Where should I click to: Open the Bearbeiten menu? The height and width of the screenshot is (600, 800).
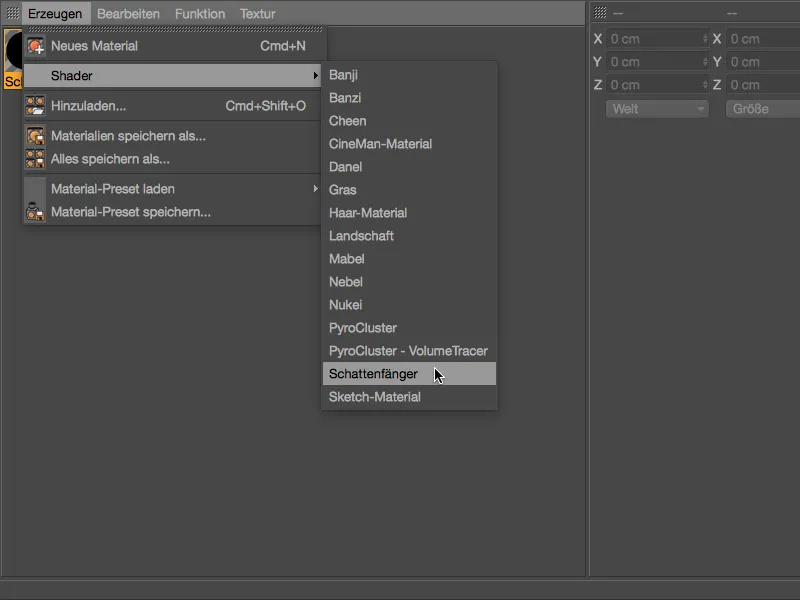128,14
